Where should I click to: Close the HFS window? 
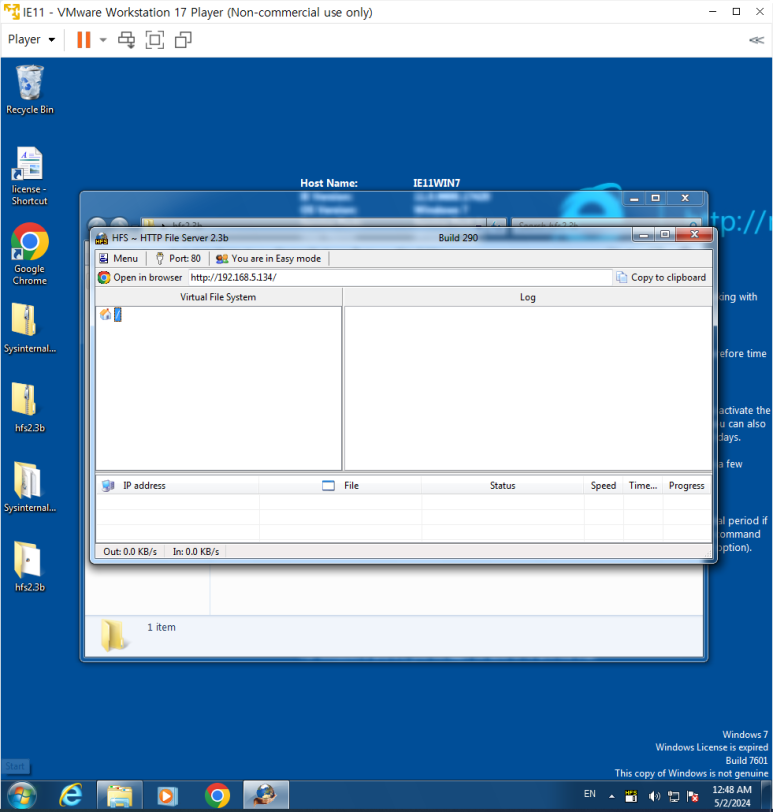pos(694,235)
